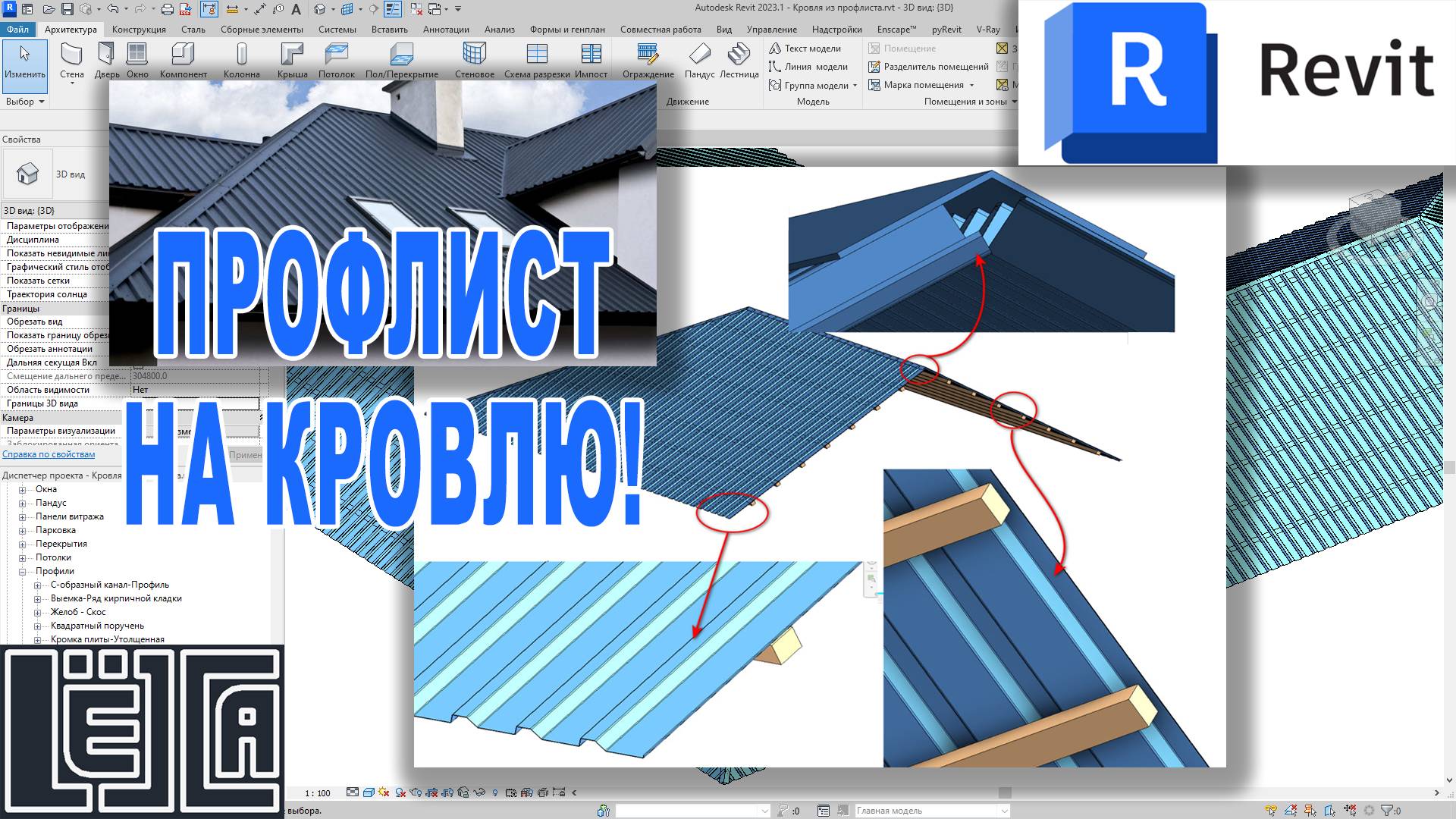The width and height of the screenshot is (1456, 819).
Task: Click the Справка по свойствам link
Action: (x=48, y=453)
